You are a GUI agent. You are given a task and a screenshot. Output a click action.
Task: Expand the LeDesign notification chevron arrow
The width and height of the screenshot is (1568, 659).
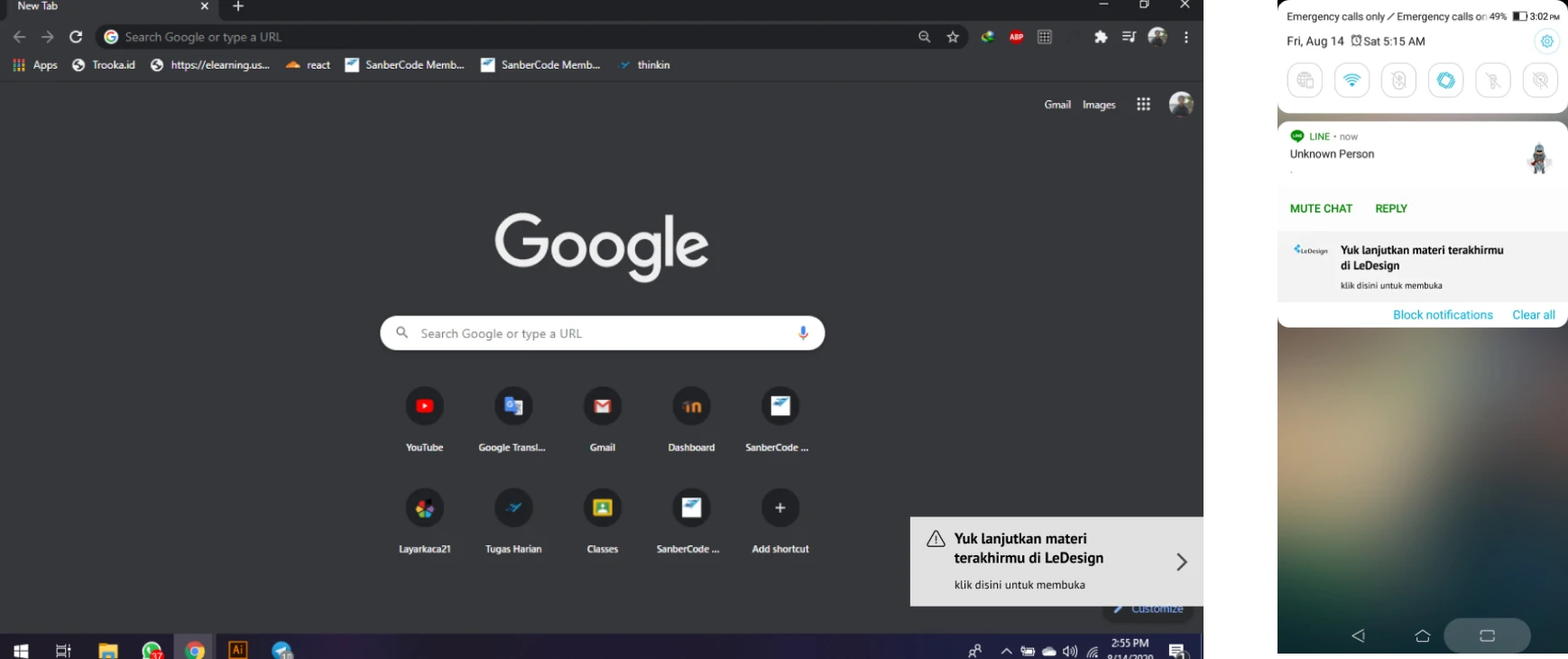pyautogui.click(x=1181, y=562)
